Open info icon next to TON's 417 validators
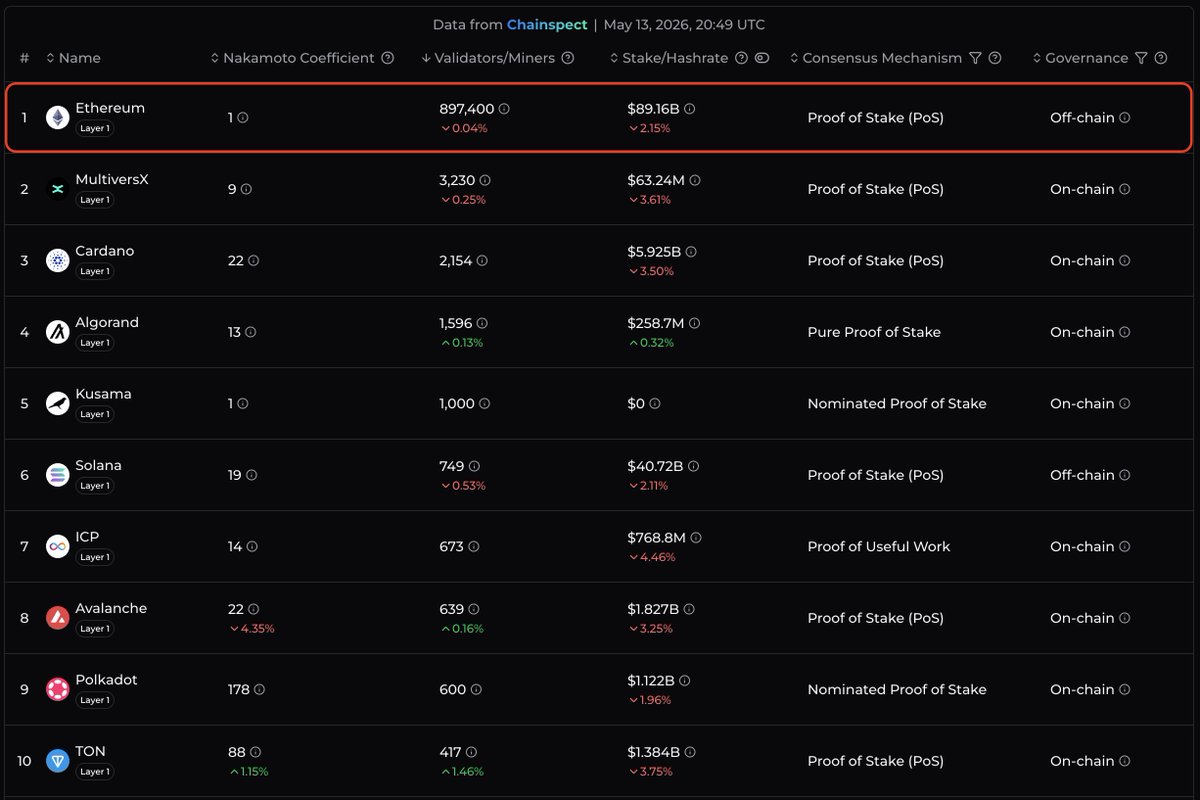Image resolution: width=1200 pixels, height=800 pixels. tap(472, 752)
